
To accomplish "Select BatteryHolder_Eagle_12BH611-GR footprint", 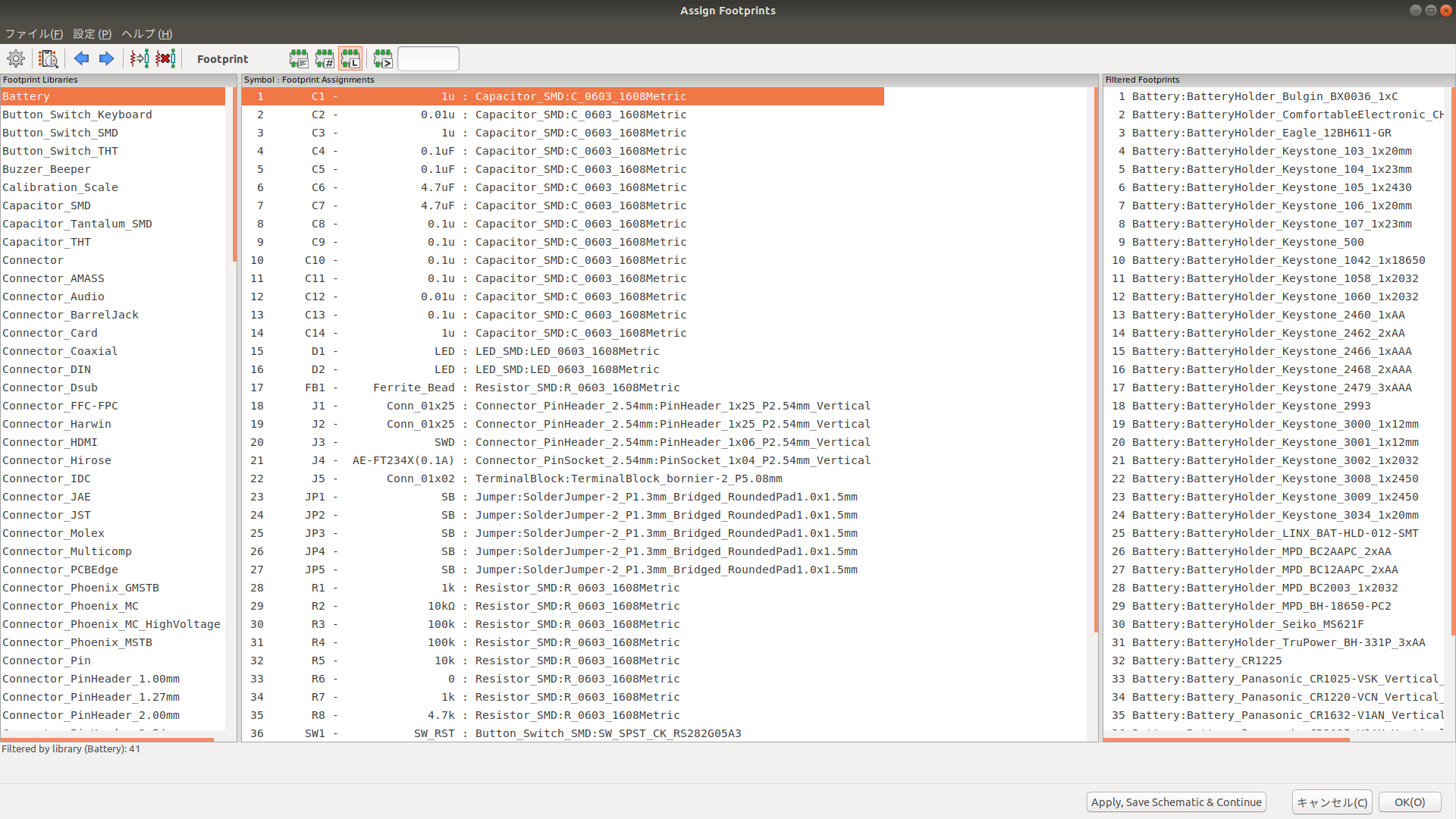I will pos(1274,133).
